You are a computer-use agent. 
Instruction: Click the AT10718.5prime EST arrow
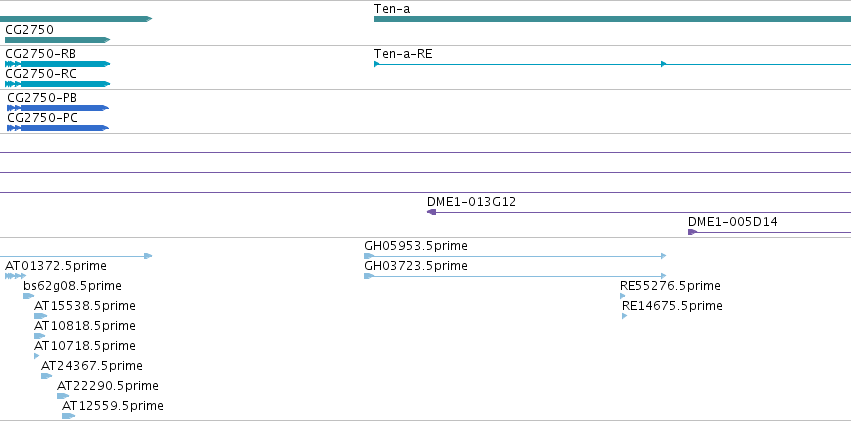tap(36, 356)
